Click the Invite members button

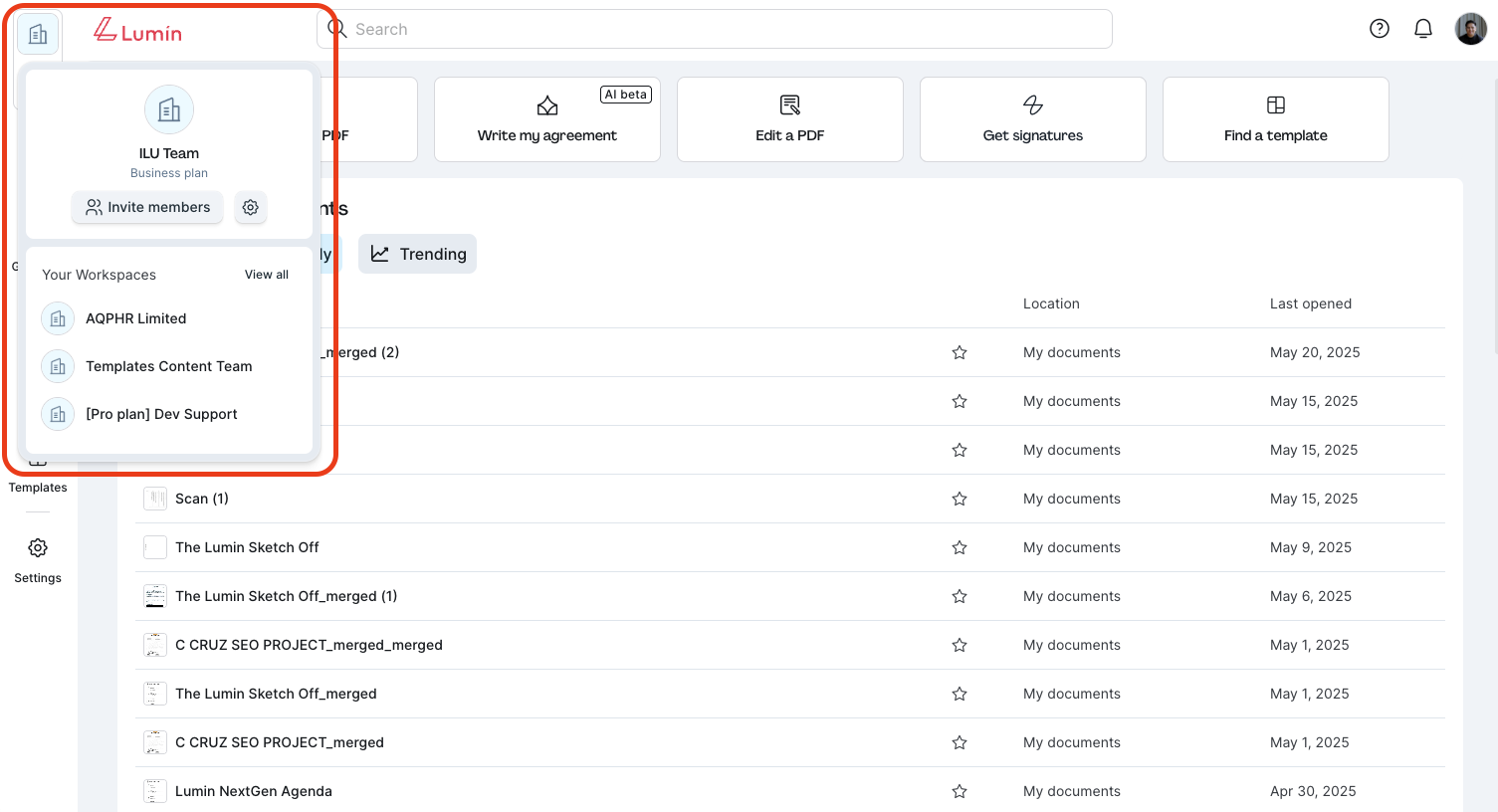click(147, 207)
